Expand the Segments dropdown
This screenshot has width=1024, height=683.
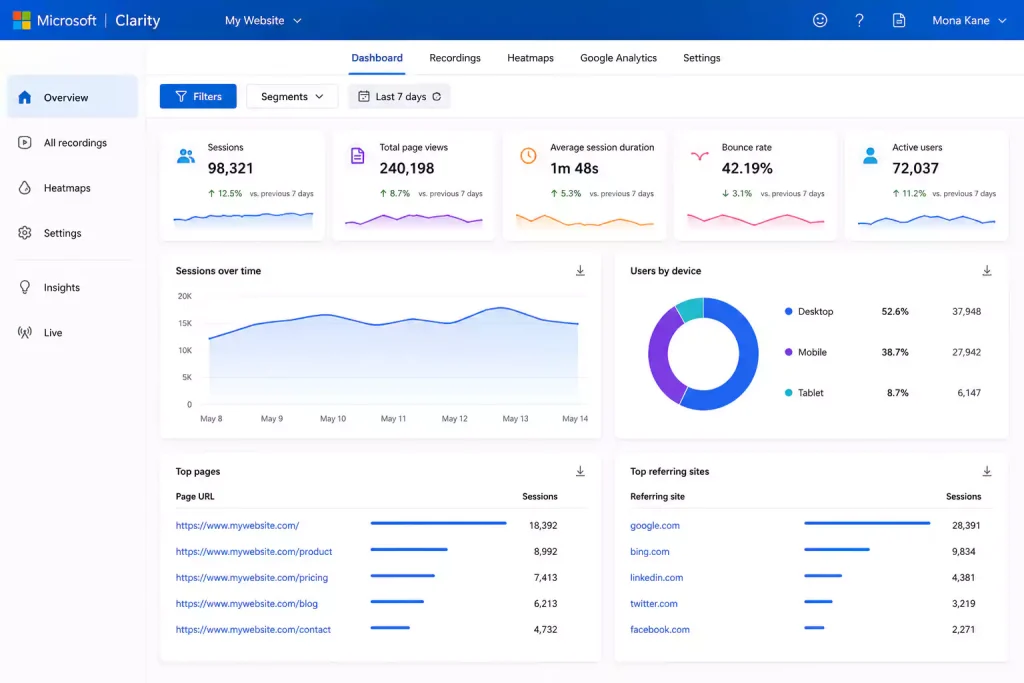click(292, 97)
